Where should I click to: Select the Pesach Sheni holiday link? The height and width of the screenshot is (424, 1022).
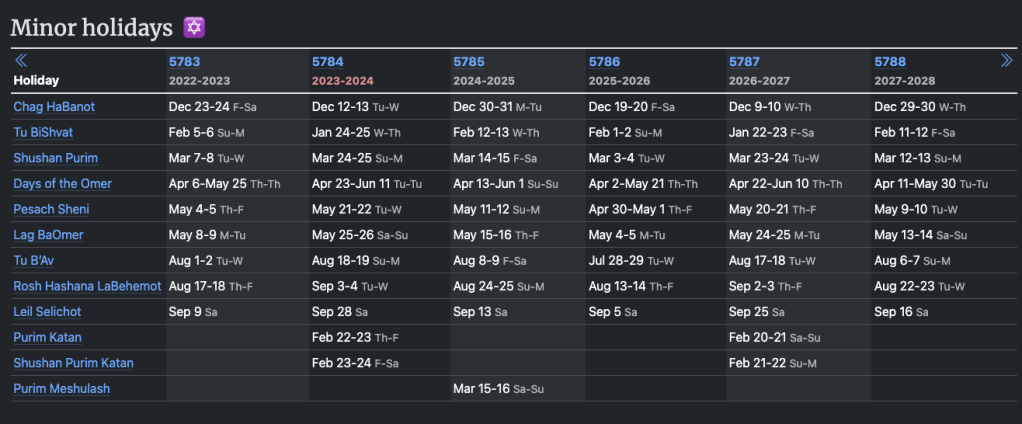[51, 209]
